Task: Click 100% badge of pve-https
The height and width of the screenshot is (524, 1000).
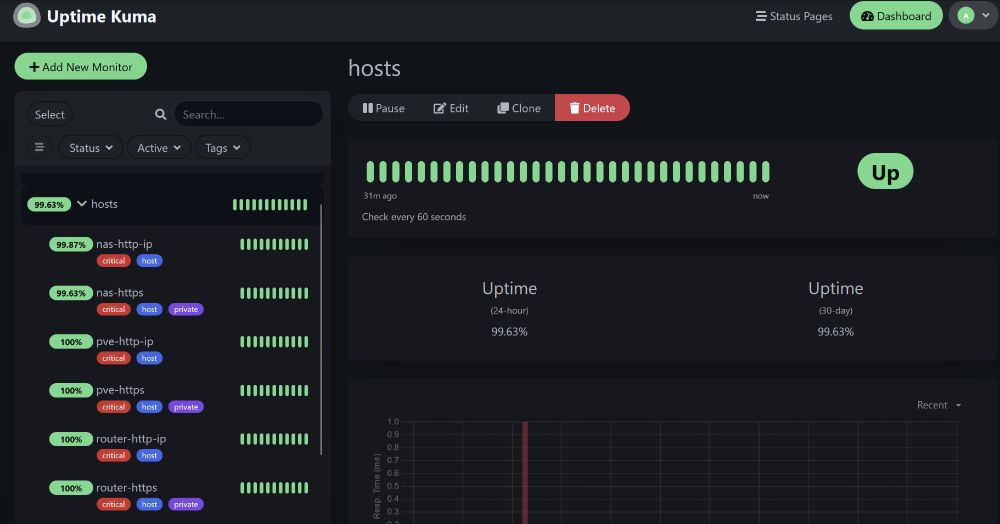Action: coord(71,391)
